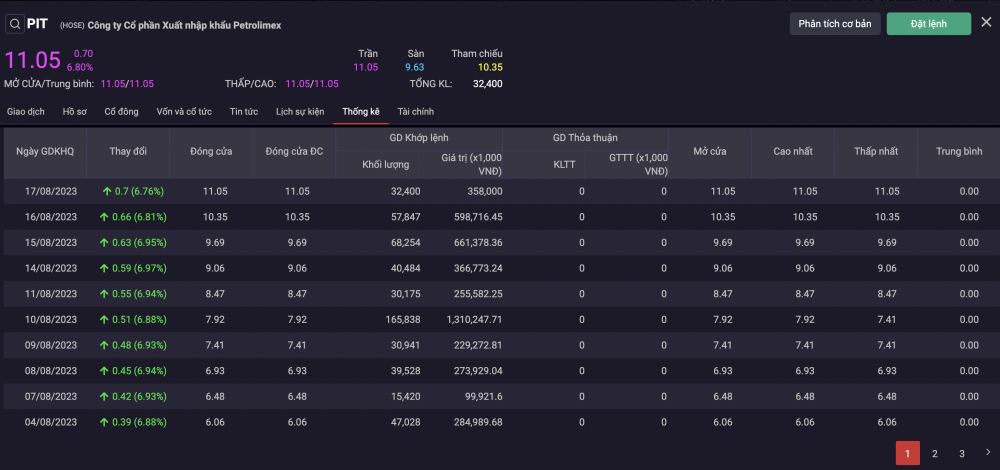Switch to the Giao dịch tab

tap(25, 112)
